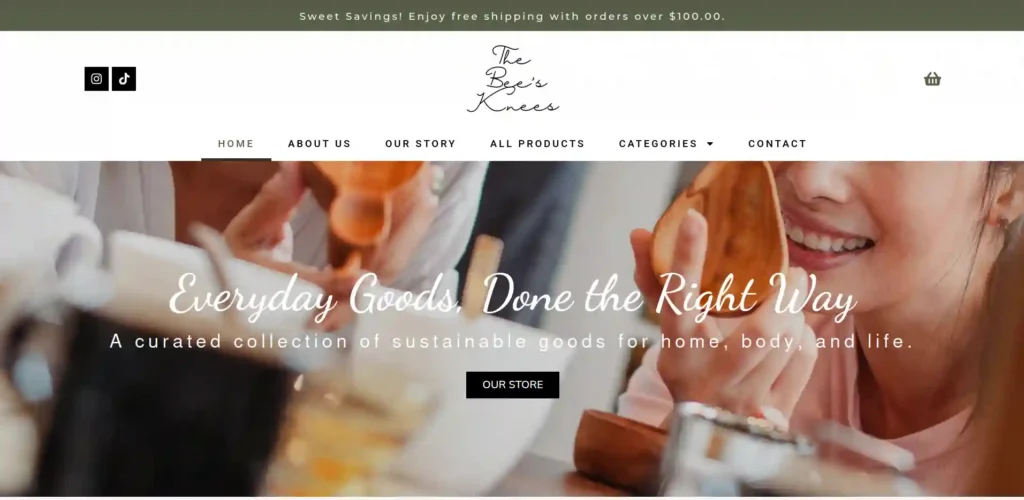The image size is (1024, 500).
Task: Browse the All Products menu item
Action: click(x=537, y=144)
